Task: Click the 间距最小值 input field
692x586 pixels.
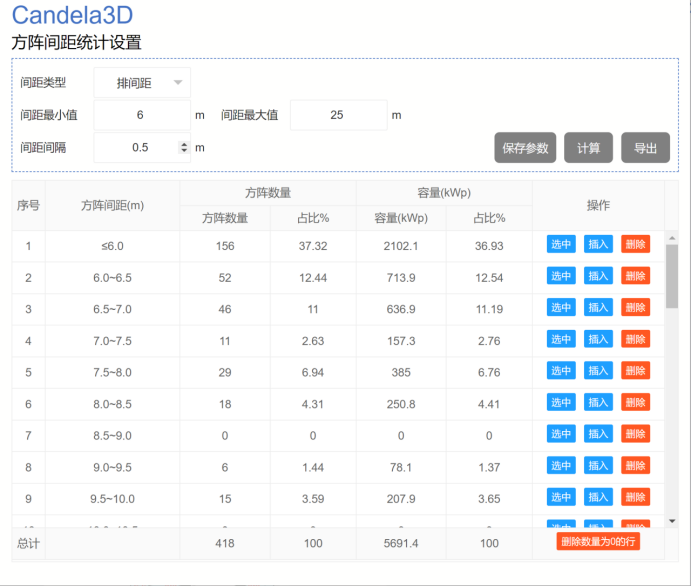Action: [x=142, y=115]
